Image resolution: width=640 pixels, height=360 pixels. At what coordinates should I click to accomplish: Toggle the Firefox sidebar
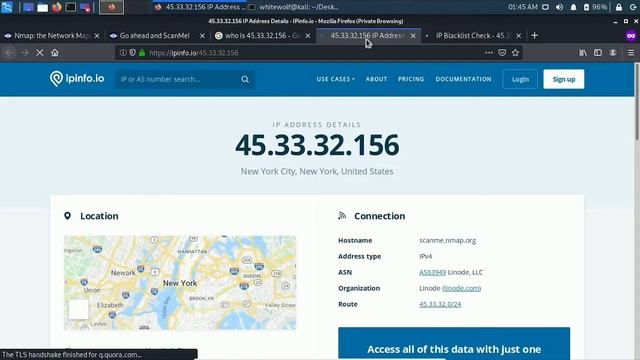click(598, 53)
